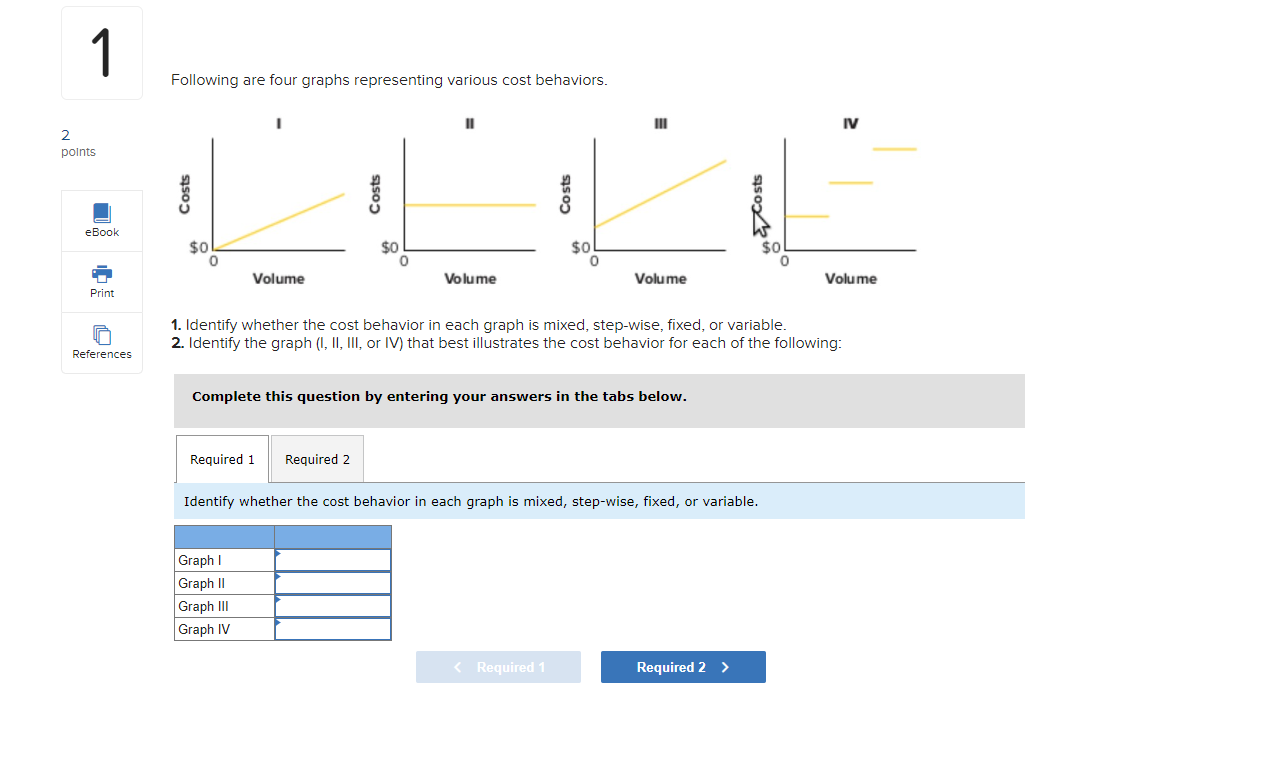Click the Graph I row label
1286x781 pixels.
pos(200,560)
